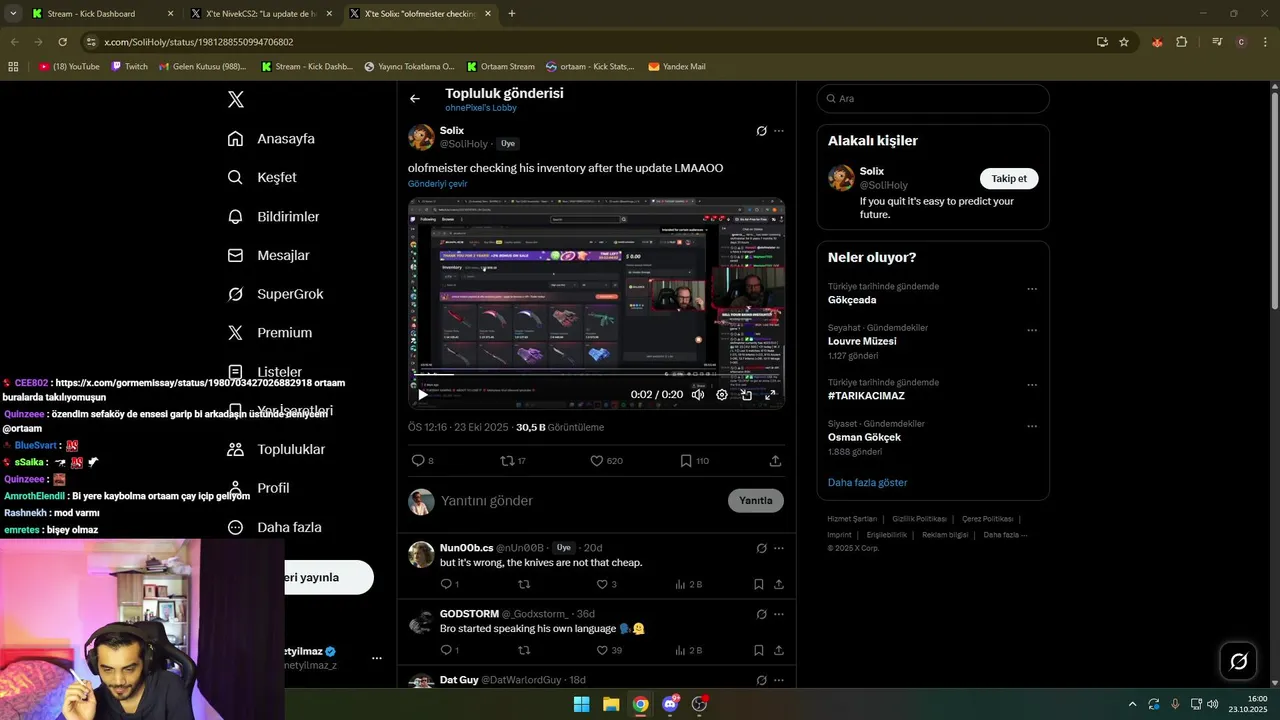Open Twitch bookmark in bookmarks bar

pos(129,67)
